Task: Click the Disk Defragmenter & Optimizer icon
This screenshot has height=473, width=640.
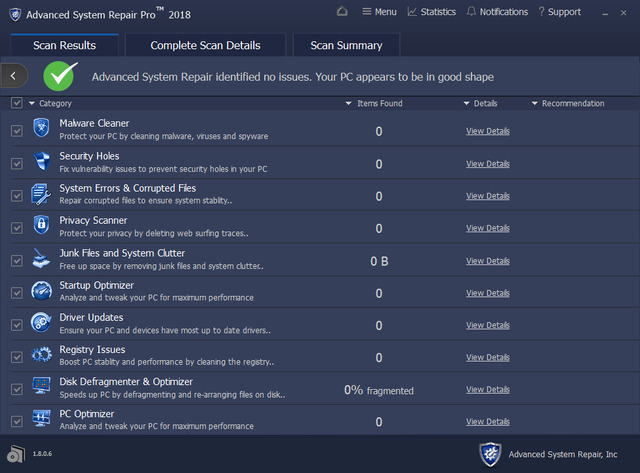Action: (x=41, y=387)
